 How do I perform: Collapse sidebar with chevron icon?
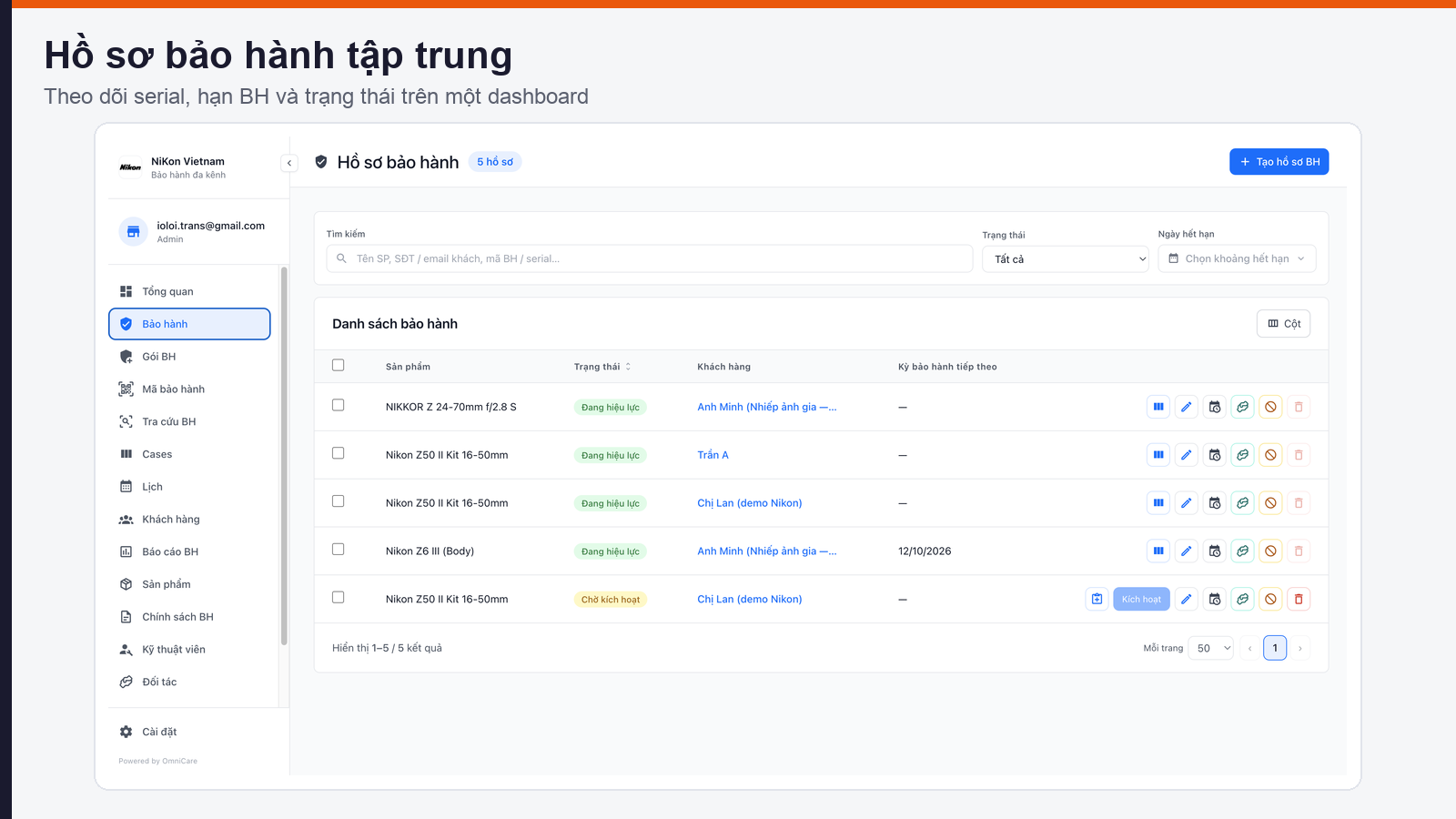pyautogui.click(x=289, y=163)
